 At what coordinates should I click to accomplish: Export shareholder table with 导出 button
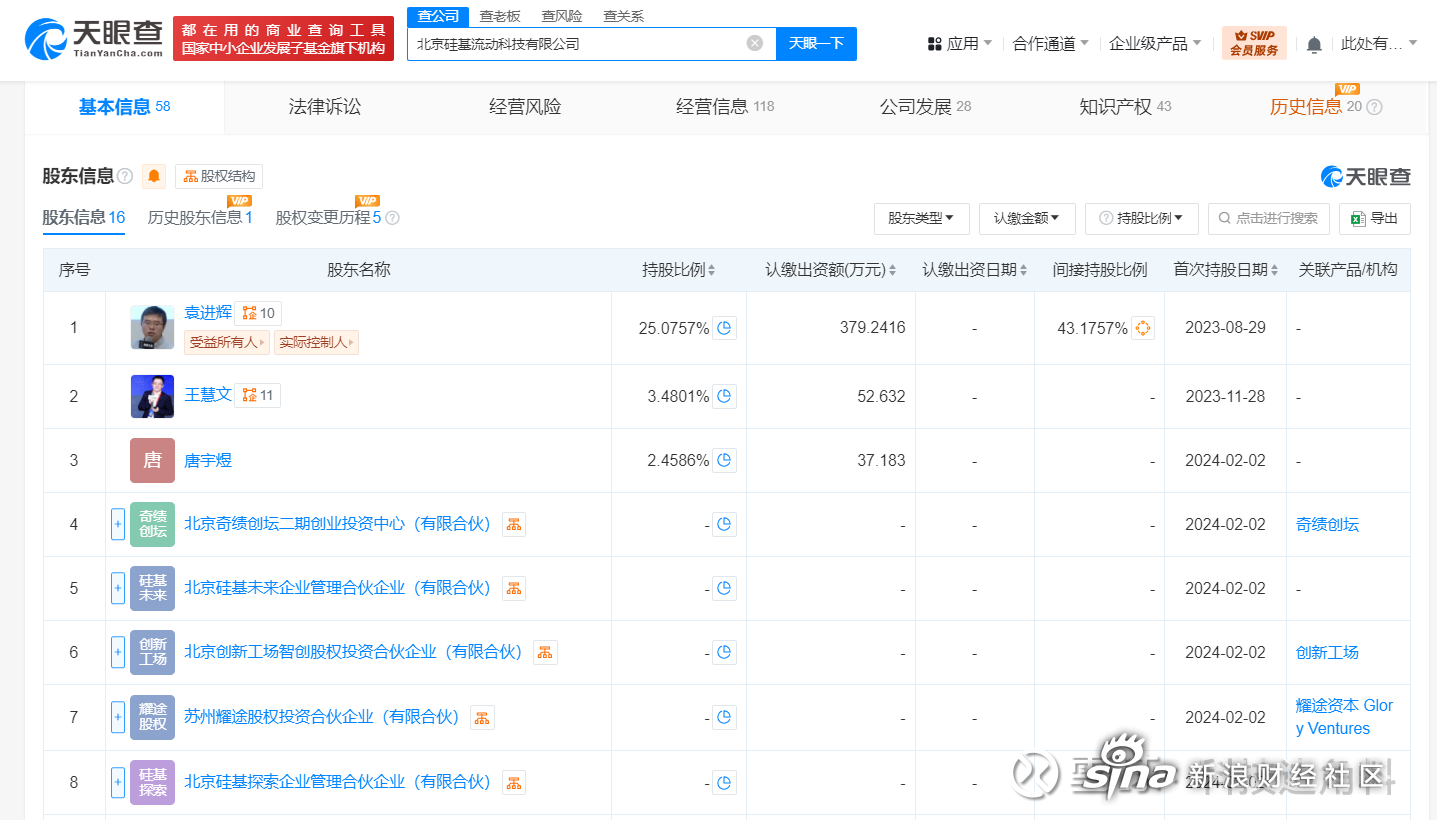(x=1375, y=218)
